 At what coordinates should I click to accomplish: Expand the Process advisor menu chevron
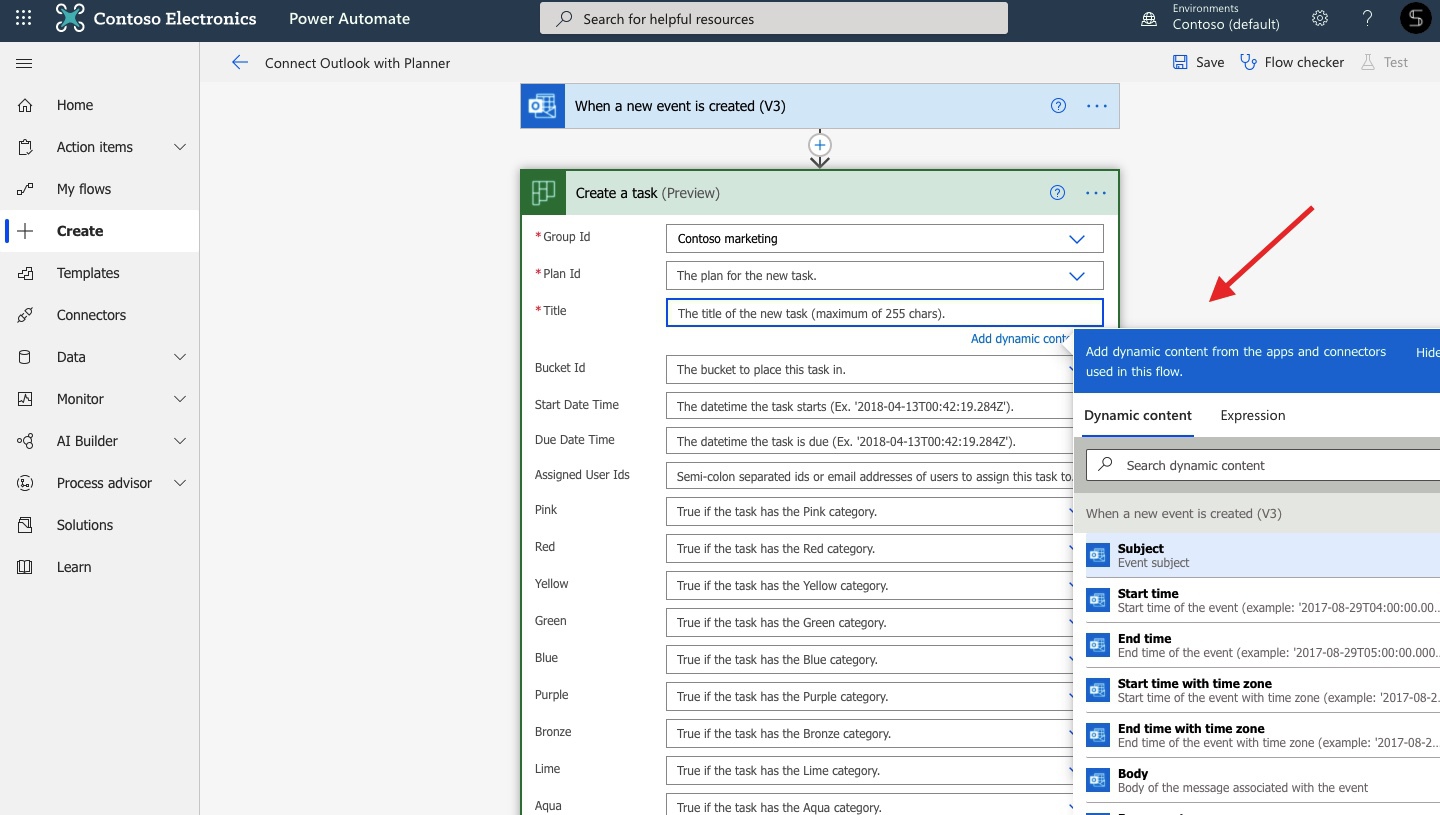click(x=180, y=483)
